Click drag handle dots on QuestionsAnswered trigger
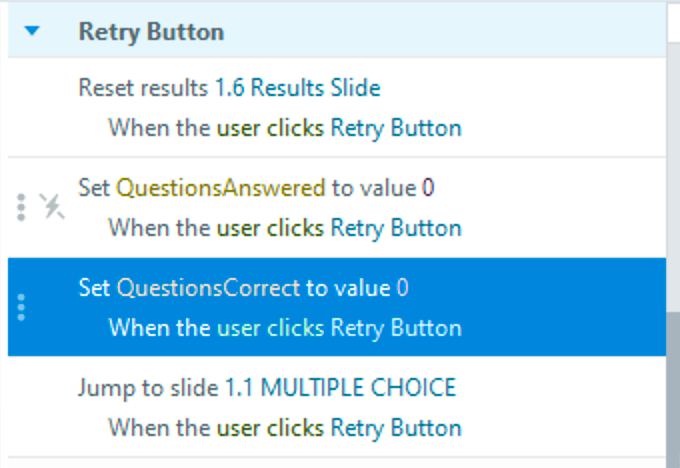Viewport: 680px width, 468px height. [x=22, y=206]
